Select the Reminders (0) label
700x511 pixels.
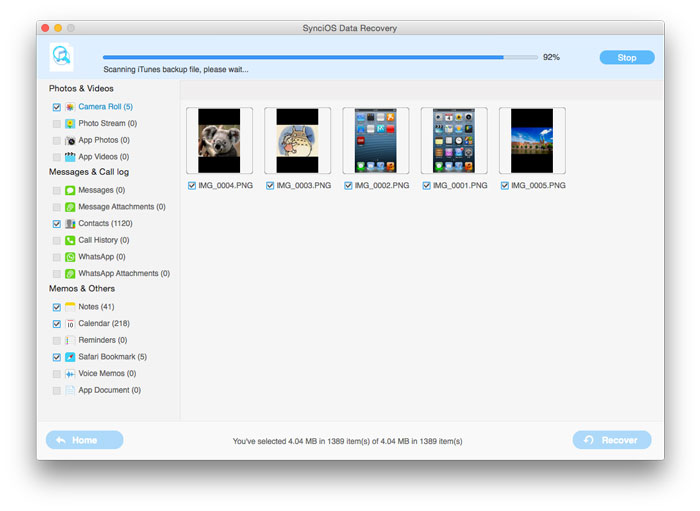click(103, 340)
